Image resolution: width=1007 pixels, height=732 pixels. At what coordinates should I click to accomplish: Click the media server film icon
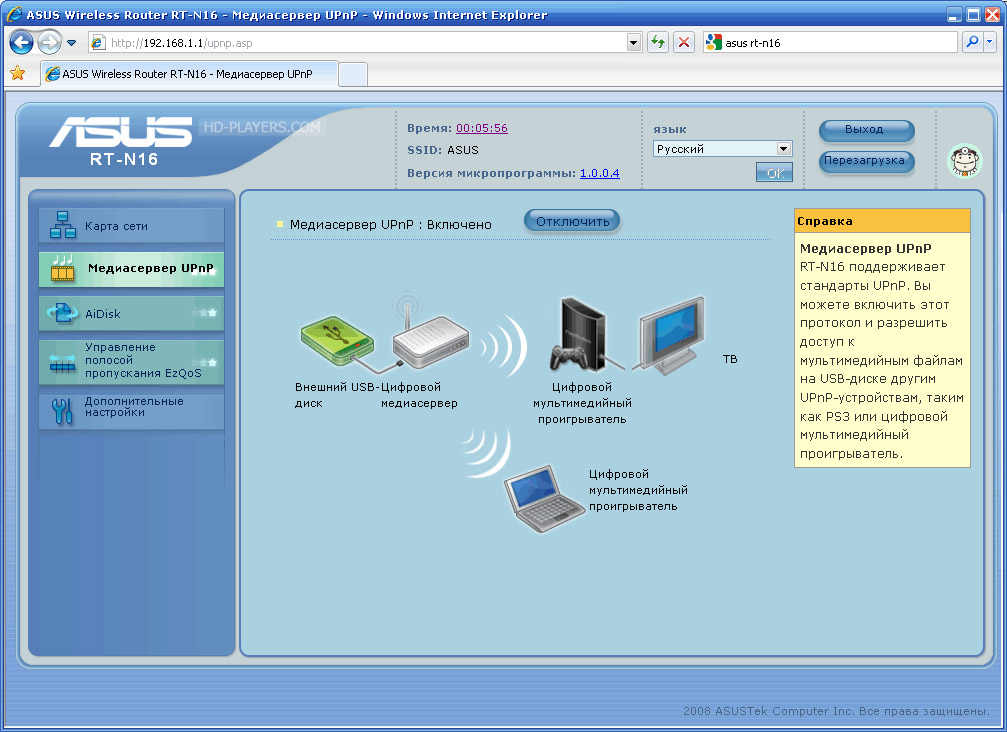63,269
